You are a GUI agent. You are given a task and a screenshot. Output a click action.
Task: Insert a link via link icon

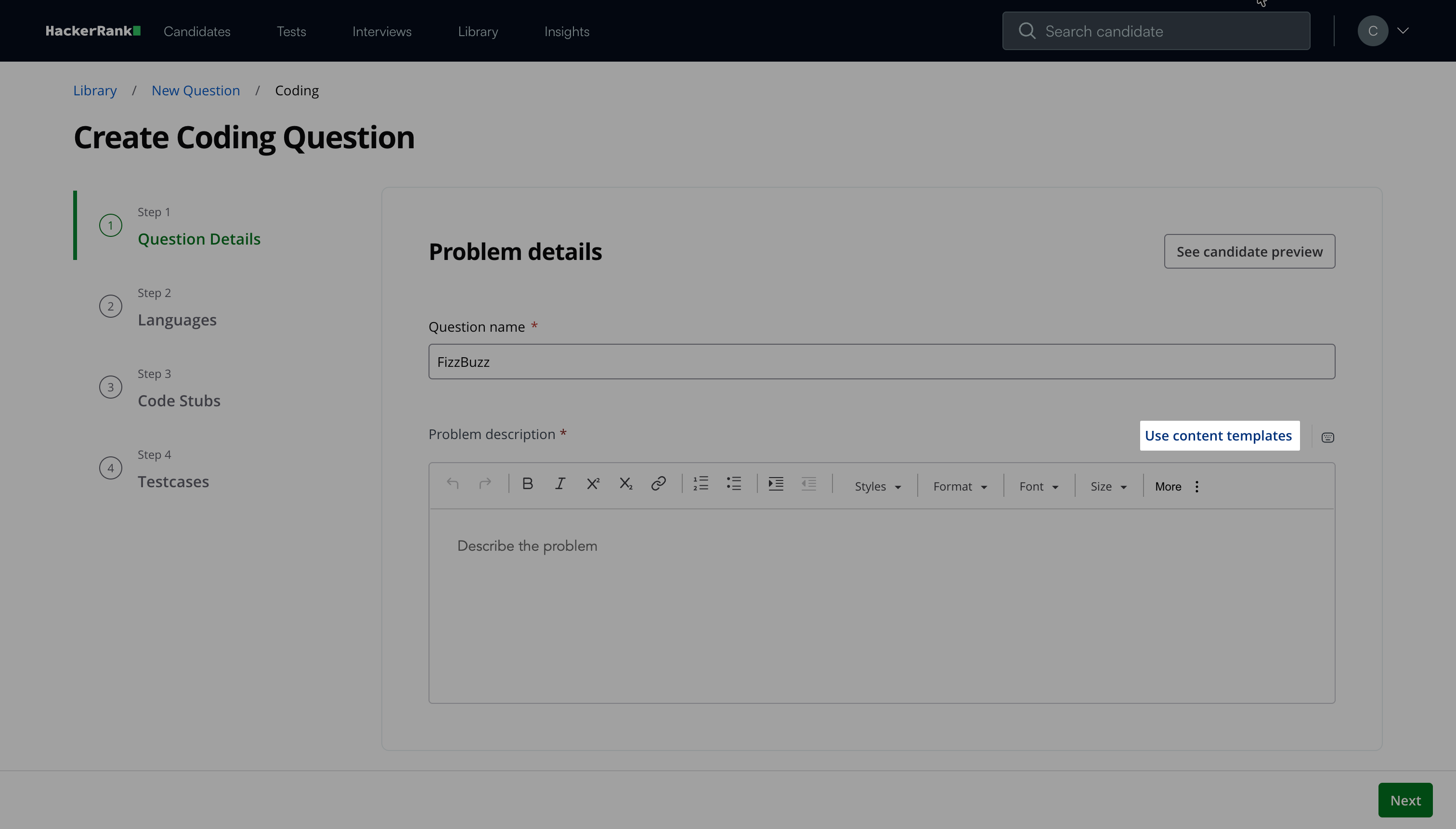[658, 484]
